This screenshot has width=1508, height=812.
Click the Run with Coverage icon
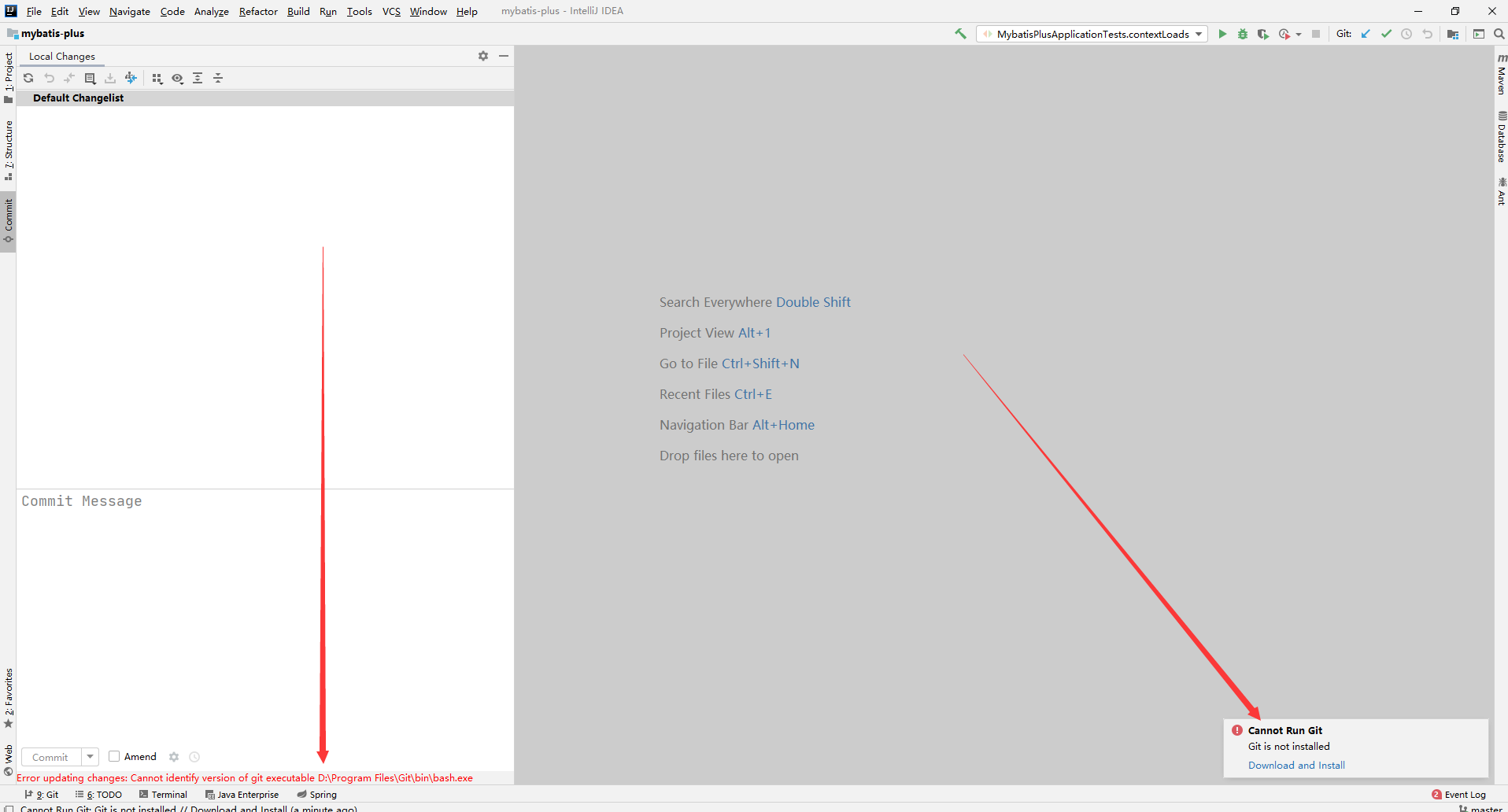point(1263,34)
